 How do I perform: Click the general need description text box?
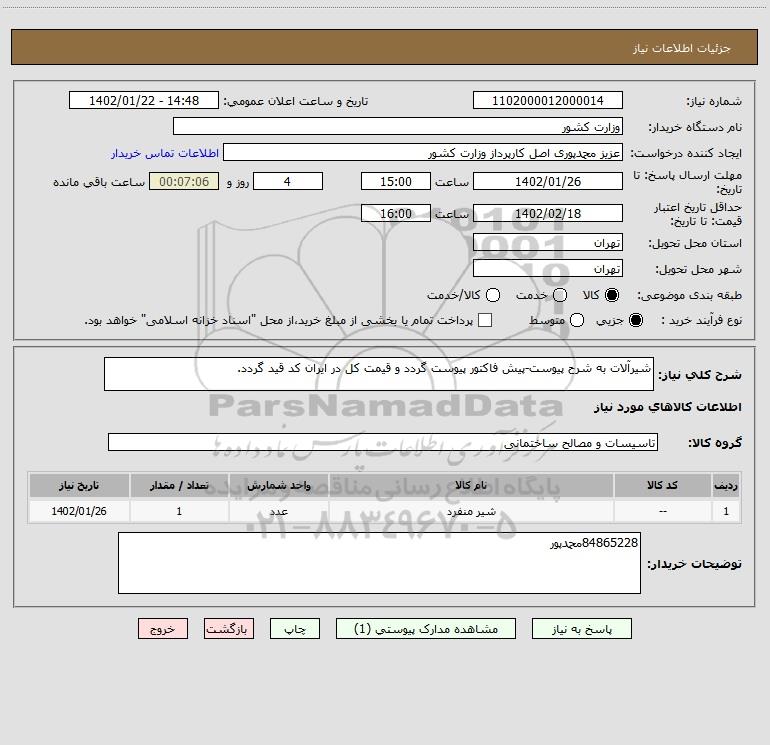click(379, 374)
